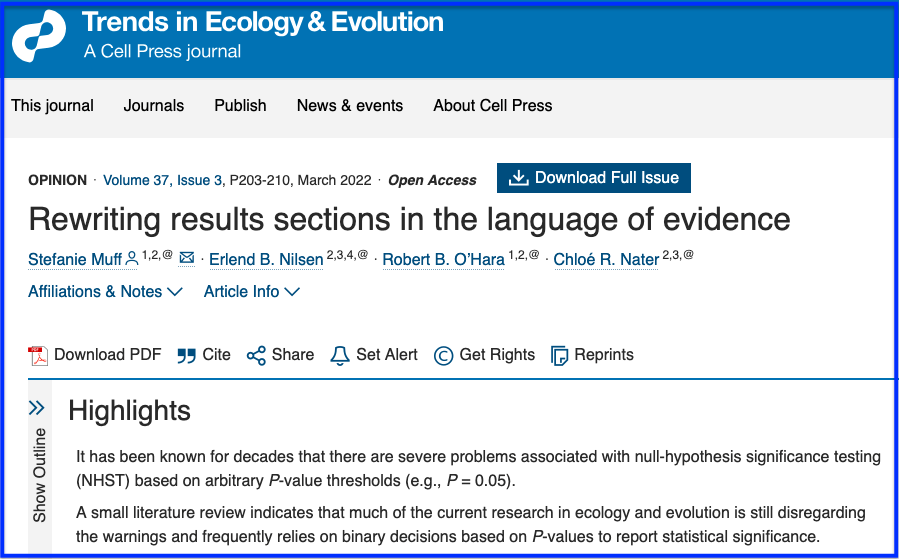Click the Cell Press logo icon
The height and width of the screenshot is (559, 899).
pyautogui.click(x=38, y=38)
